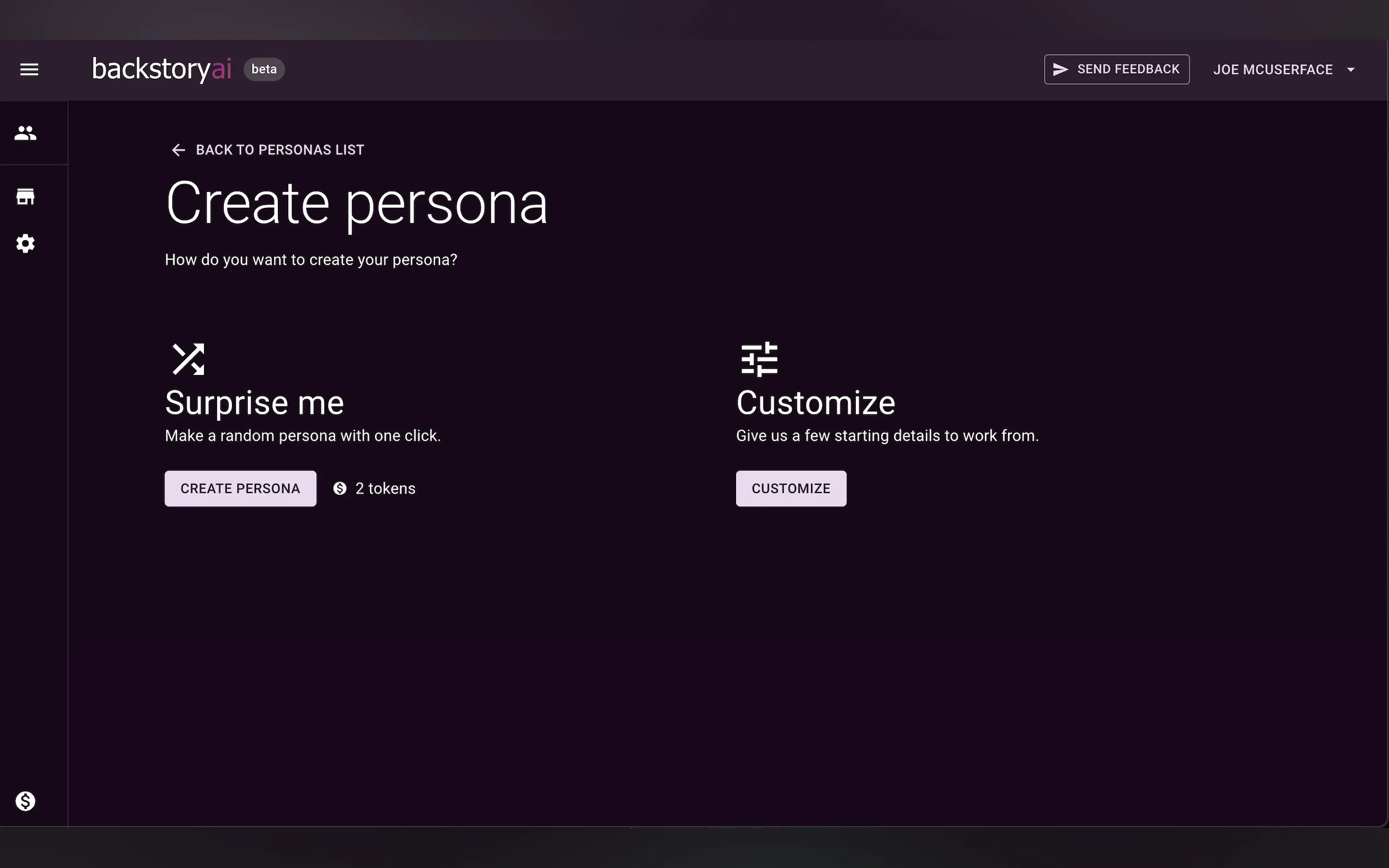
Task: Click the Create Persona button
Action: (x=240, y=489)
